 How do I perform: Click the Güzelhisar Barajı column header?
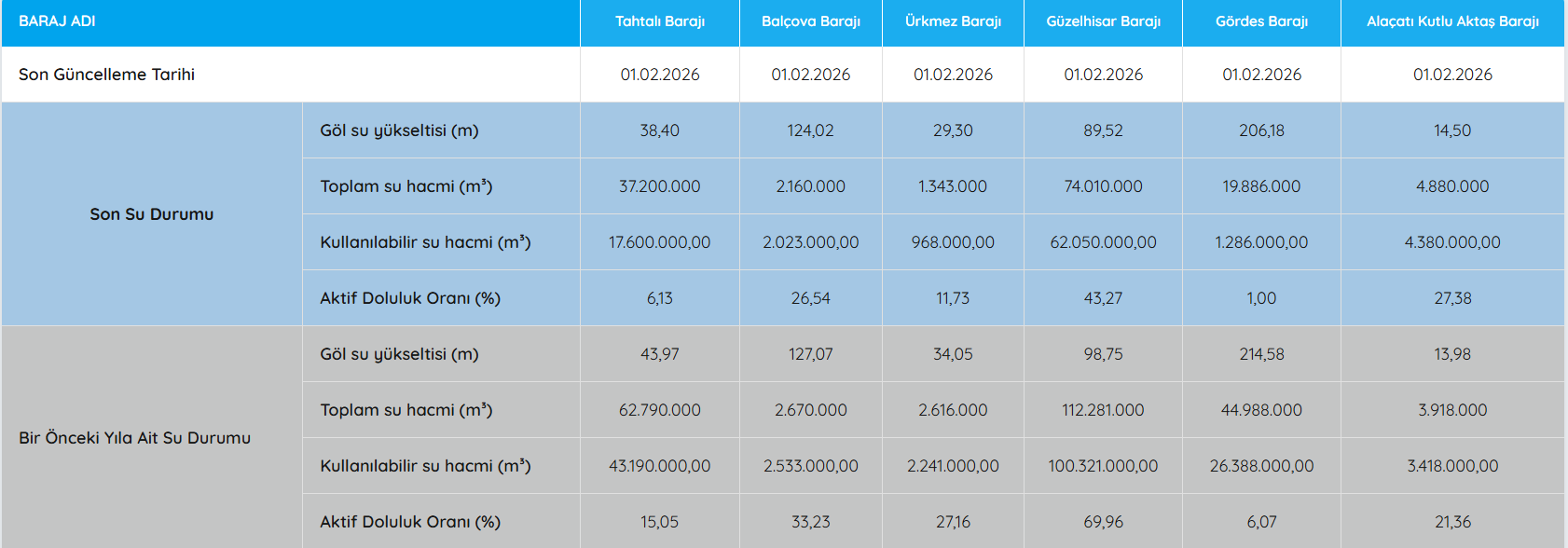tap(1103, 21)
